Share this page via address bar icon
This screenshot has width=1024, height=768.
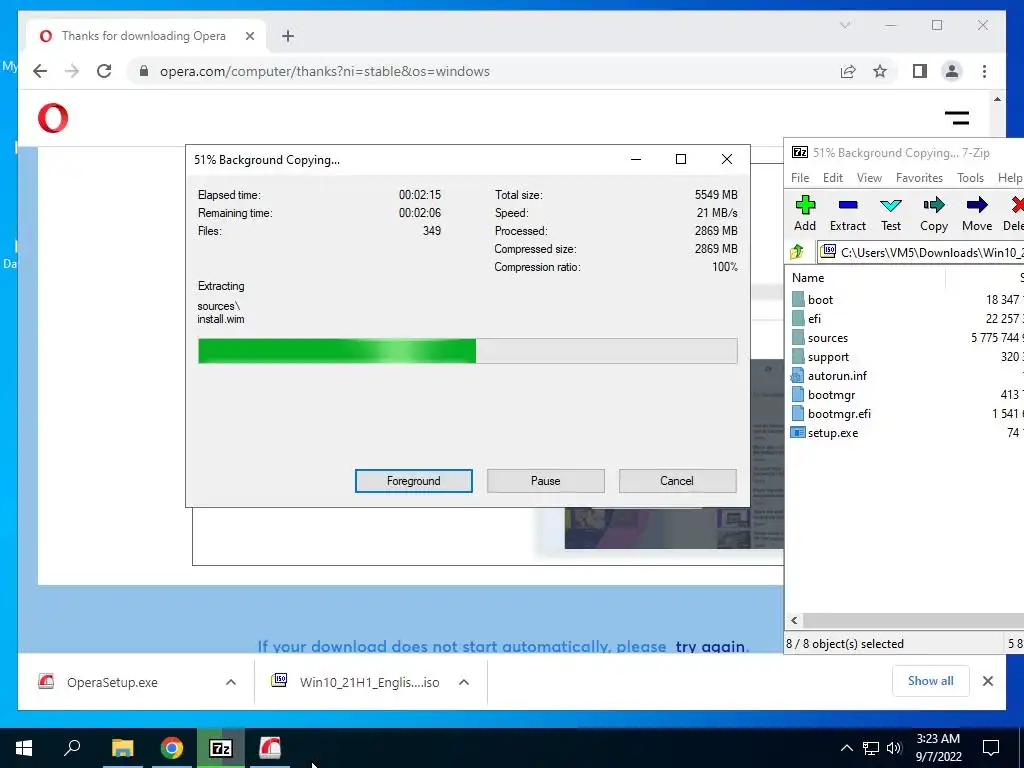tap(848, 71)
